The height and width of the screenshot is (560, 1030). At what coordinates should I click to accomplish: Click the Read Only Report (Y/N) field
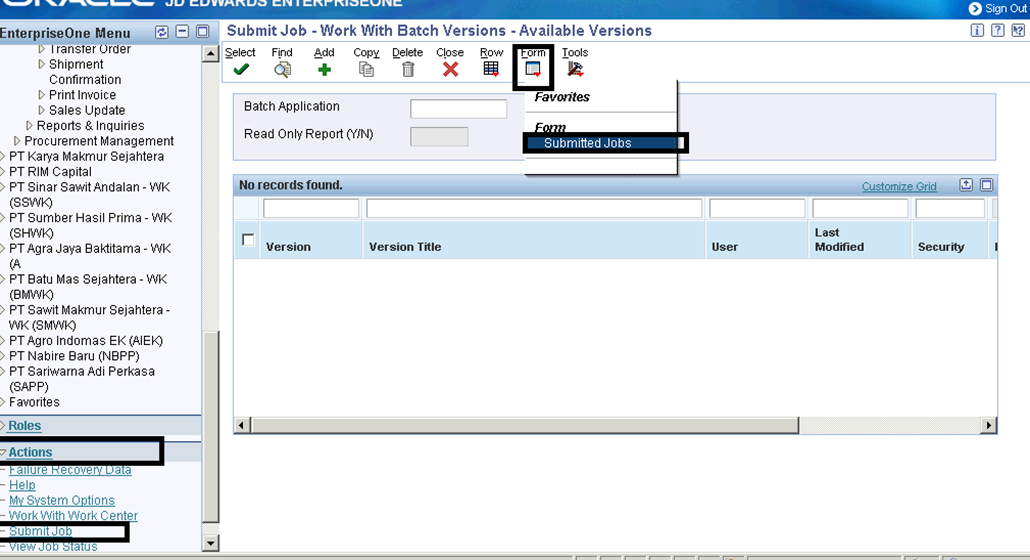[x=439, y=137]
